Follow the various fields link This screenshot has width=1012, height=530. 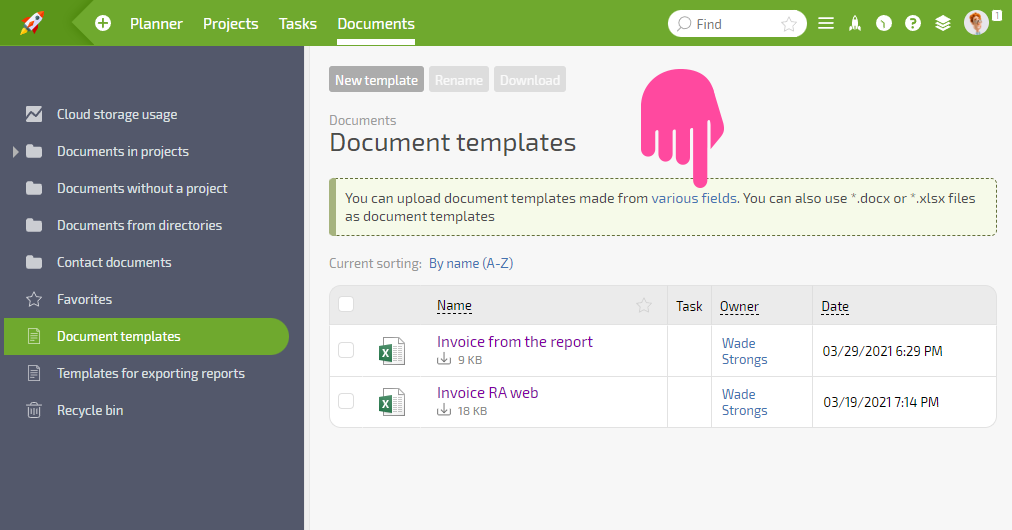pyautogui.click(x=694, y=198)
